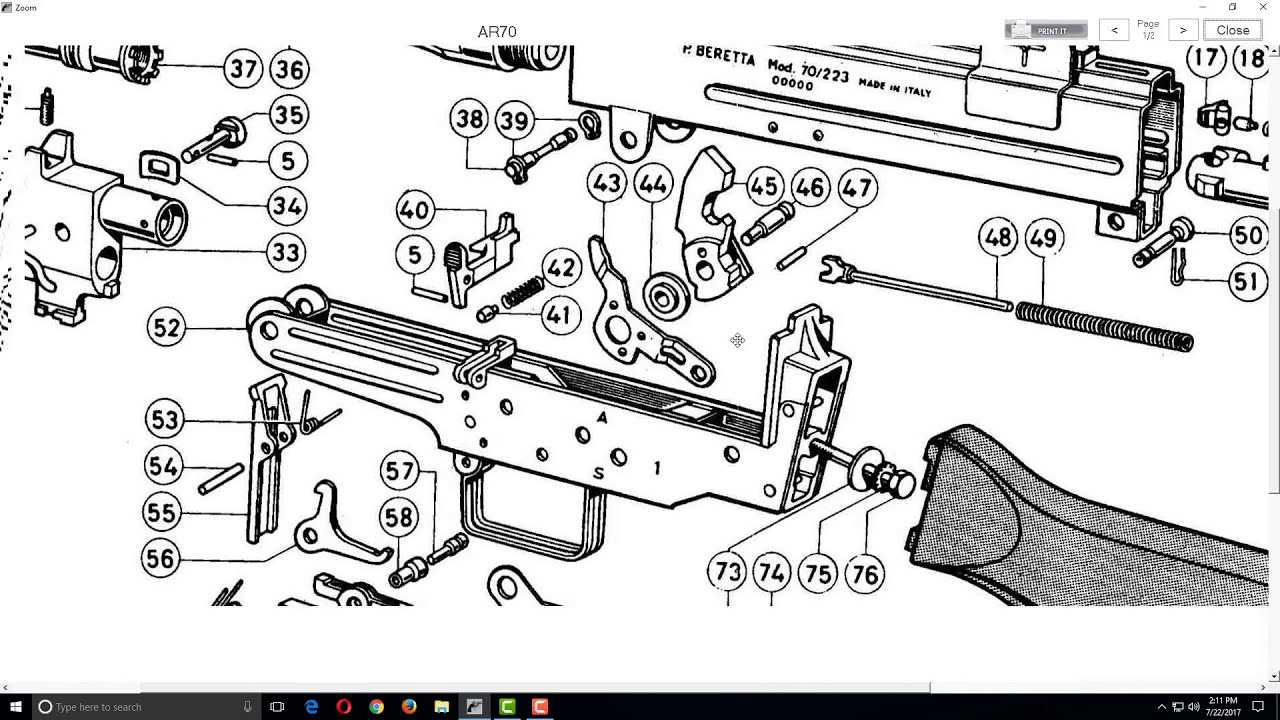1280x720 pixels.
Task: Click part number 75 label
Action: (x=818, y=574)
